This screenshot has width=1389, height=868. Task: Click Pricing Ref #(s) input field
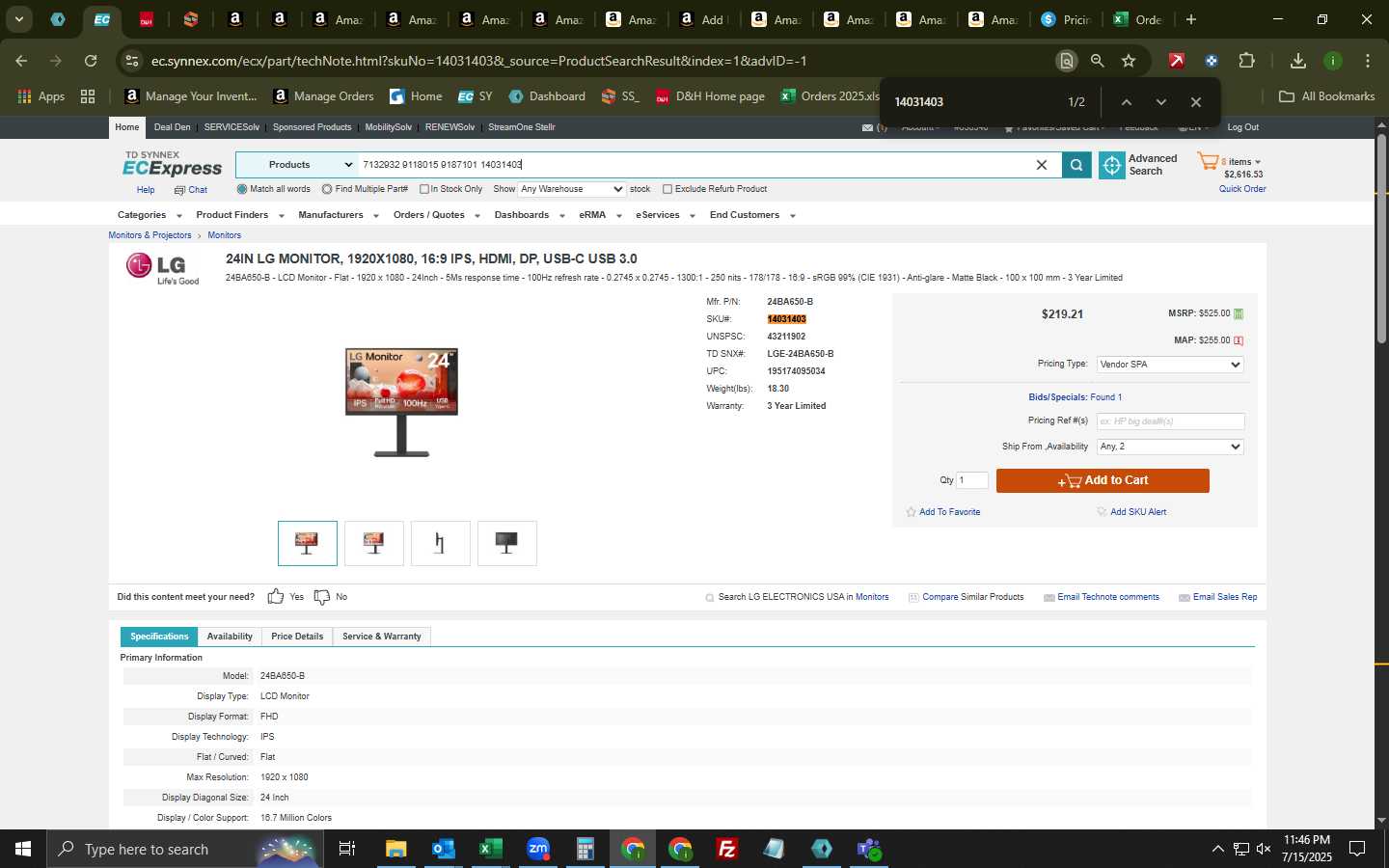pos(1170,421)
